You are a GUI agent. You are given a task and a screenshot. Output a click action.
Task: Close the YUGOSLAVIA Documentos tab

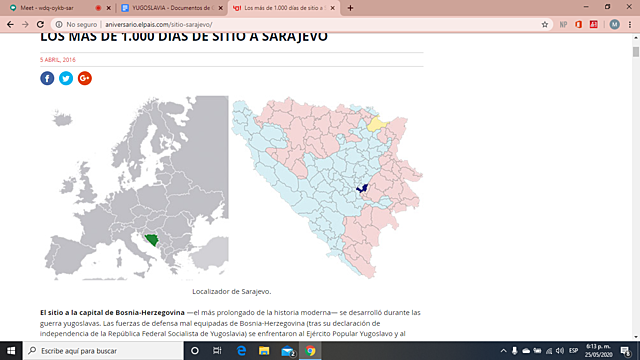(x=220, y=8)
